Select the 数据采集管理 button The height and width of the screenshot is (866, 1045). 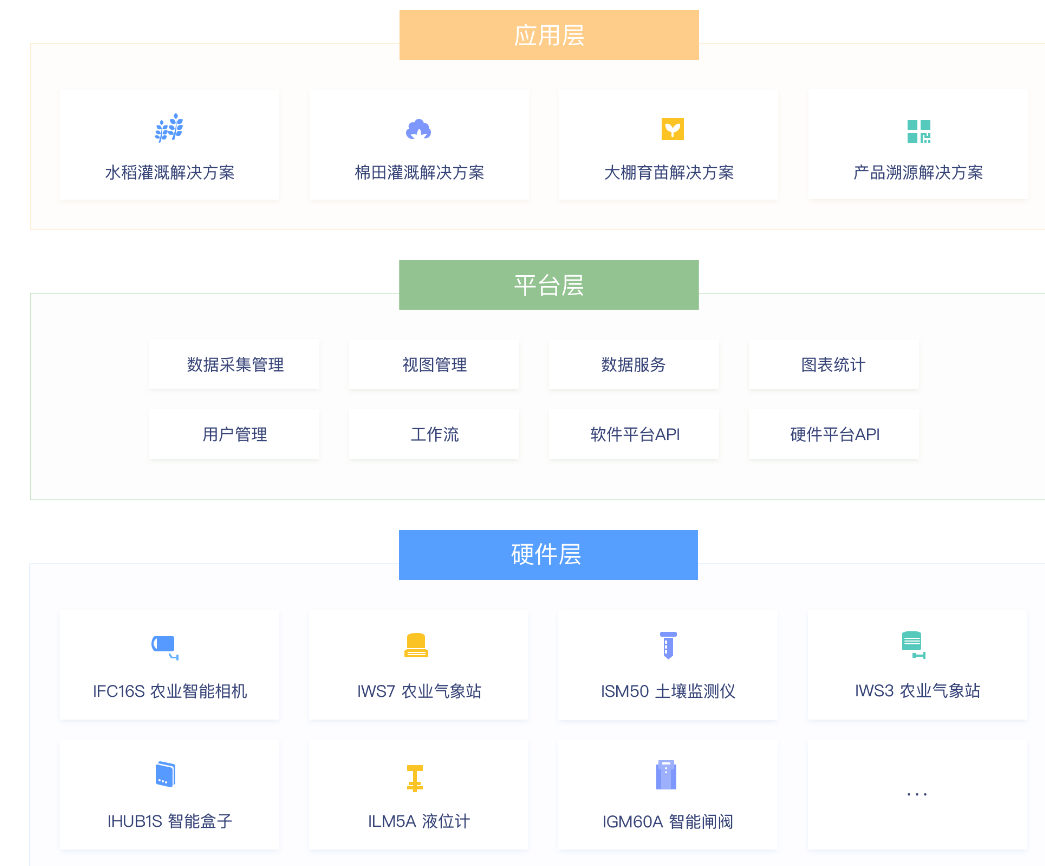tap(235, 365)
